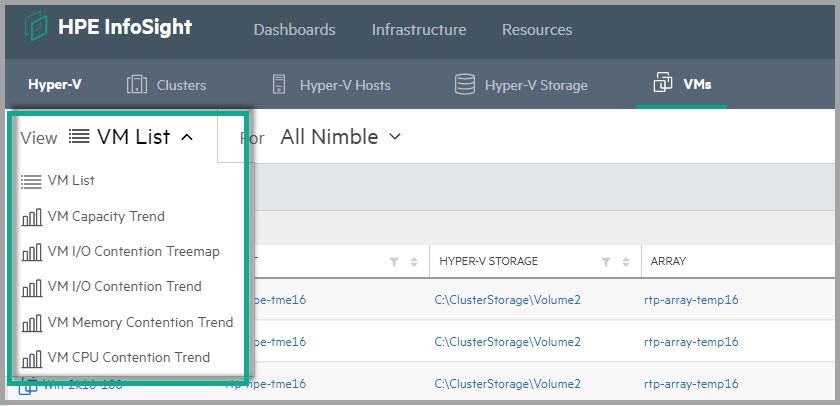Click the chart icon for VM Capacity Trend
This screenshot has width=840, height=406.
[32, 217]
